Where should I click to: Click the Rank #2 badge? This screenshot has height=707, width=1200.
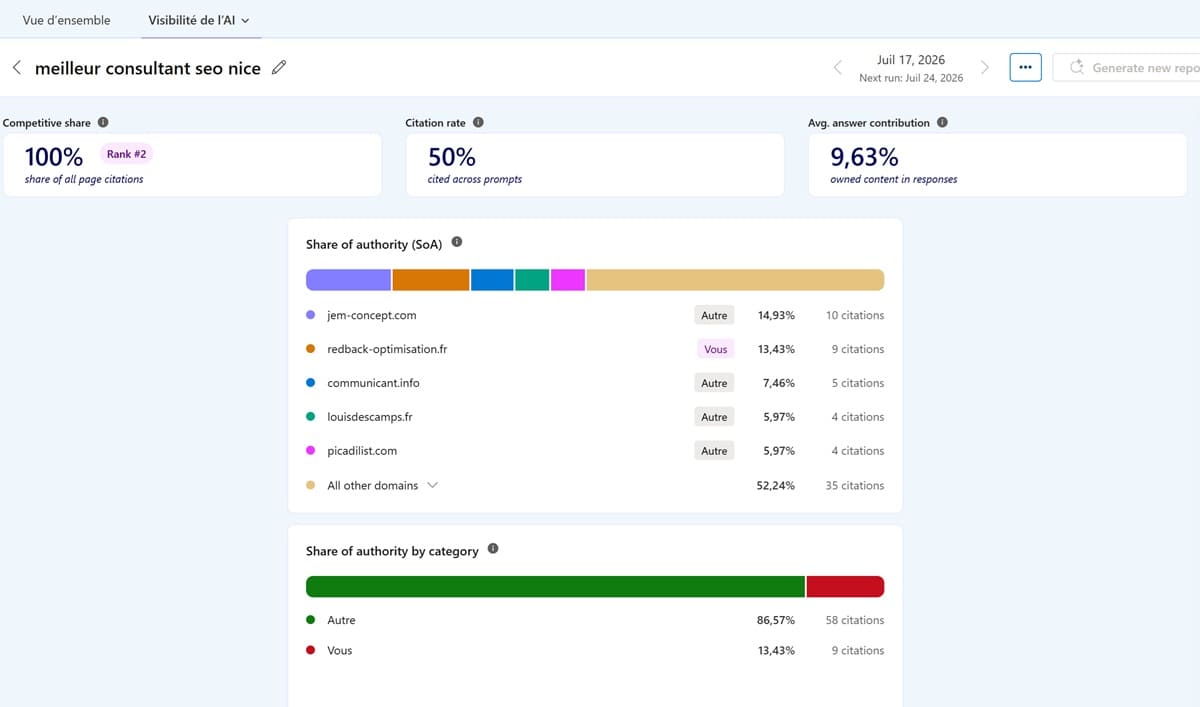[x=127, y=154]
